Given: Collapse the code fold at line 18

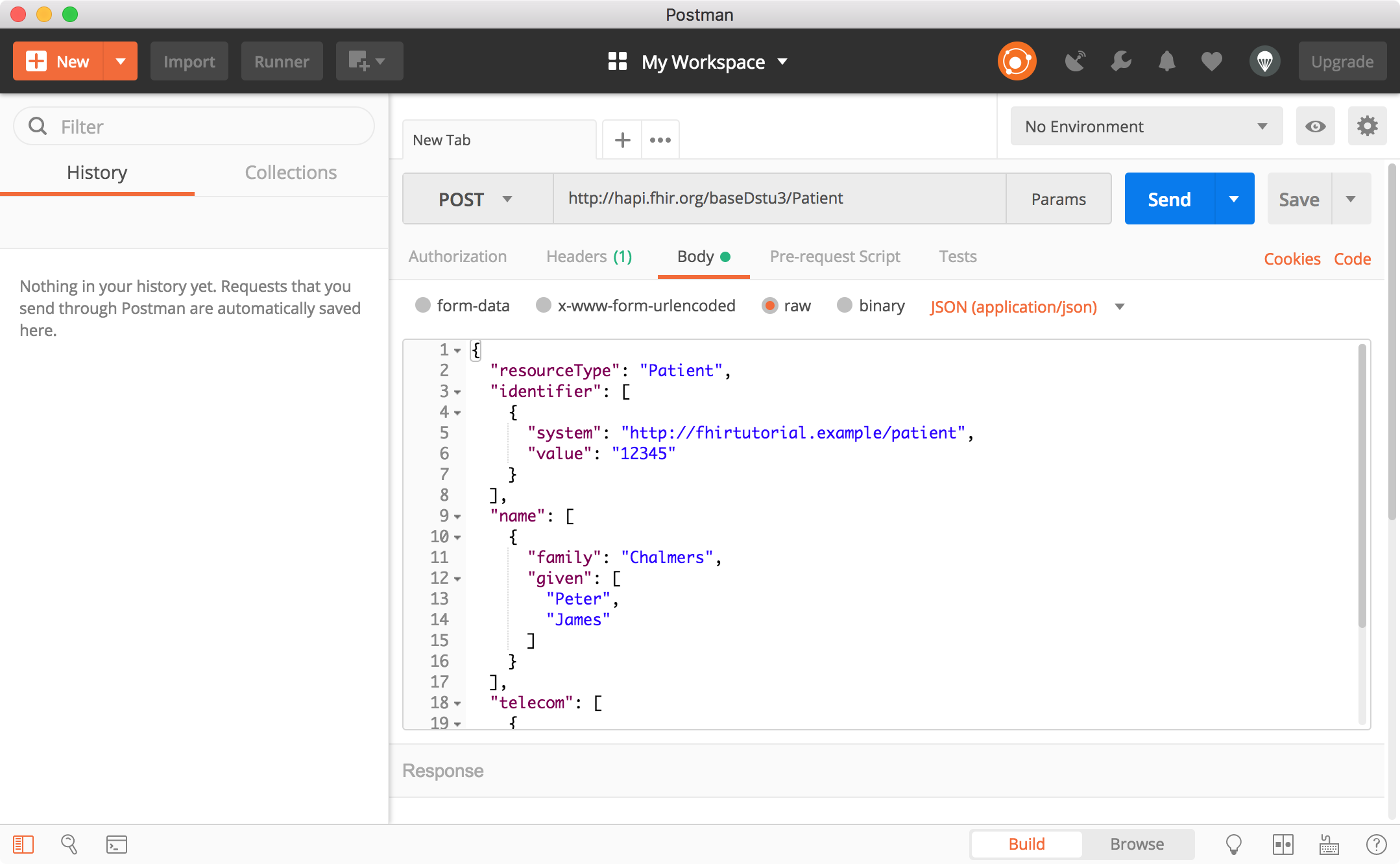Looking at the screenshot, I should pos(457,703).
